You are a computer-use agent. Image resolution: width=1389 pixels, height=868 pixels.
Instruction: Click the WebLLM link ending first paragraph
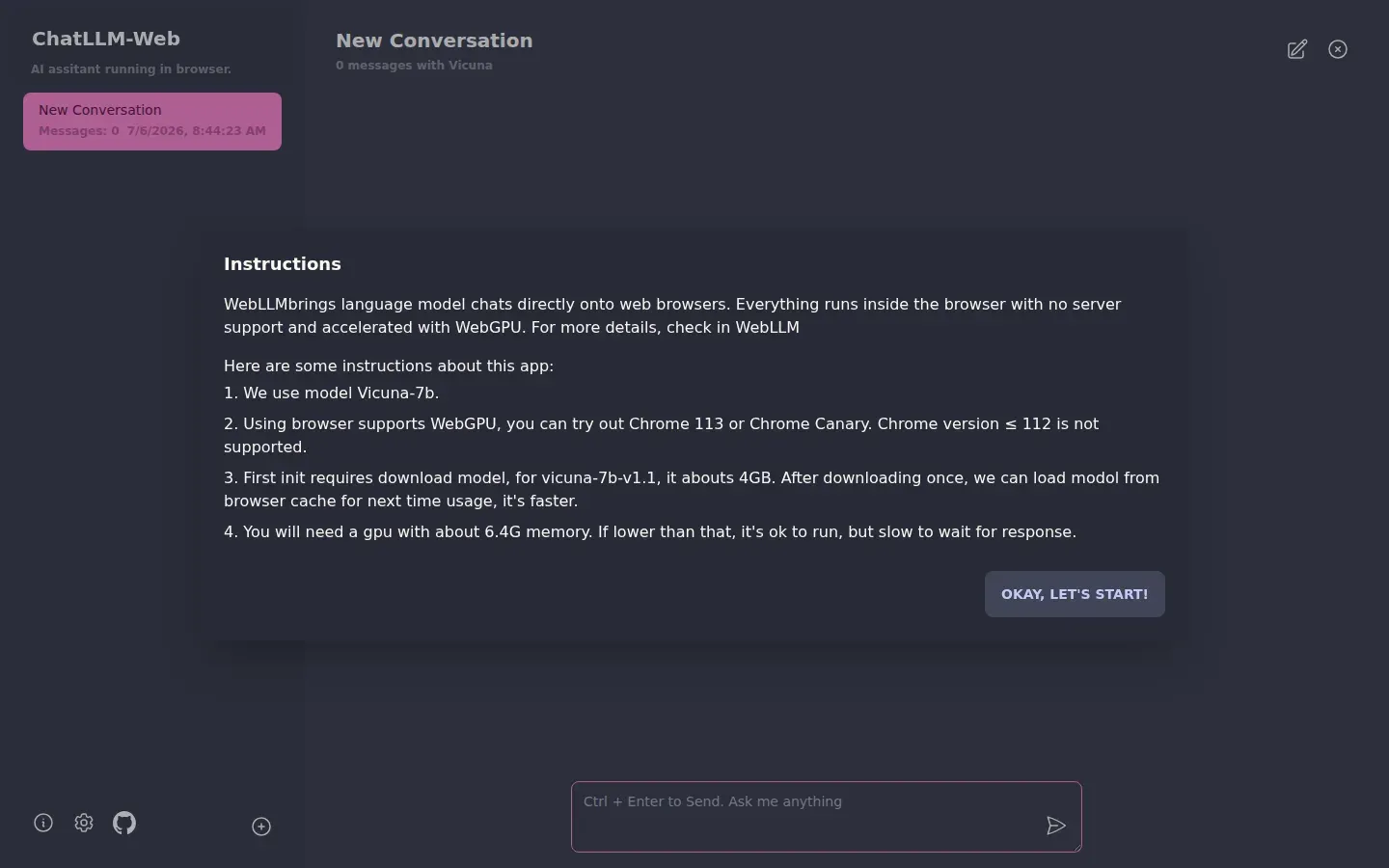pos(768,327)
